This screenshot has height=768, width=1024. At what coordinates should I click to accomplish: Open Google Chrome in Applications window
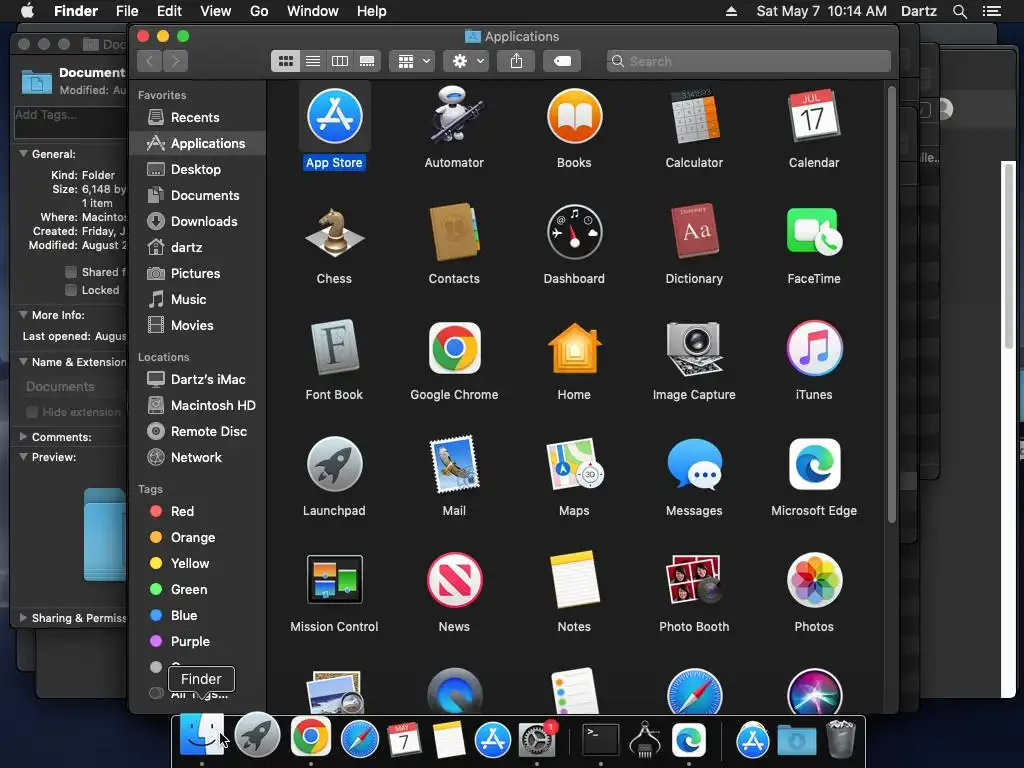455,348
